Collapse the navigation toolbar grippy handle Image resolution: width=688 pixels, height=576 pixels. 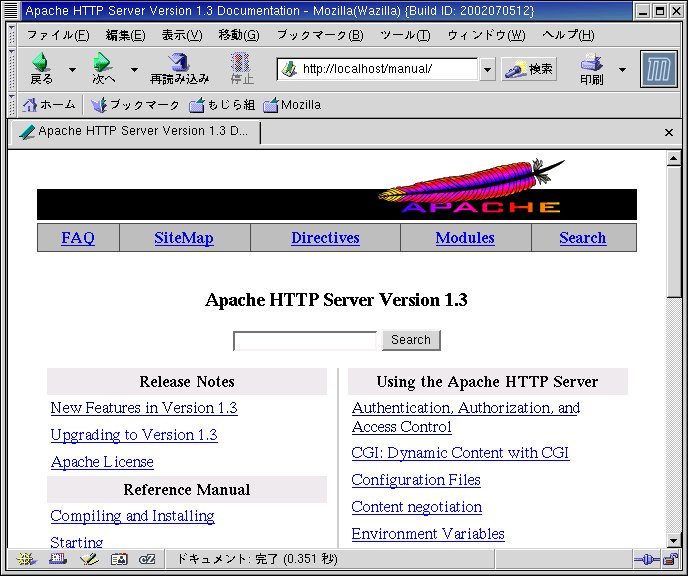tap(12, 69)
